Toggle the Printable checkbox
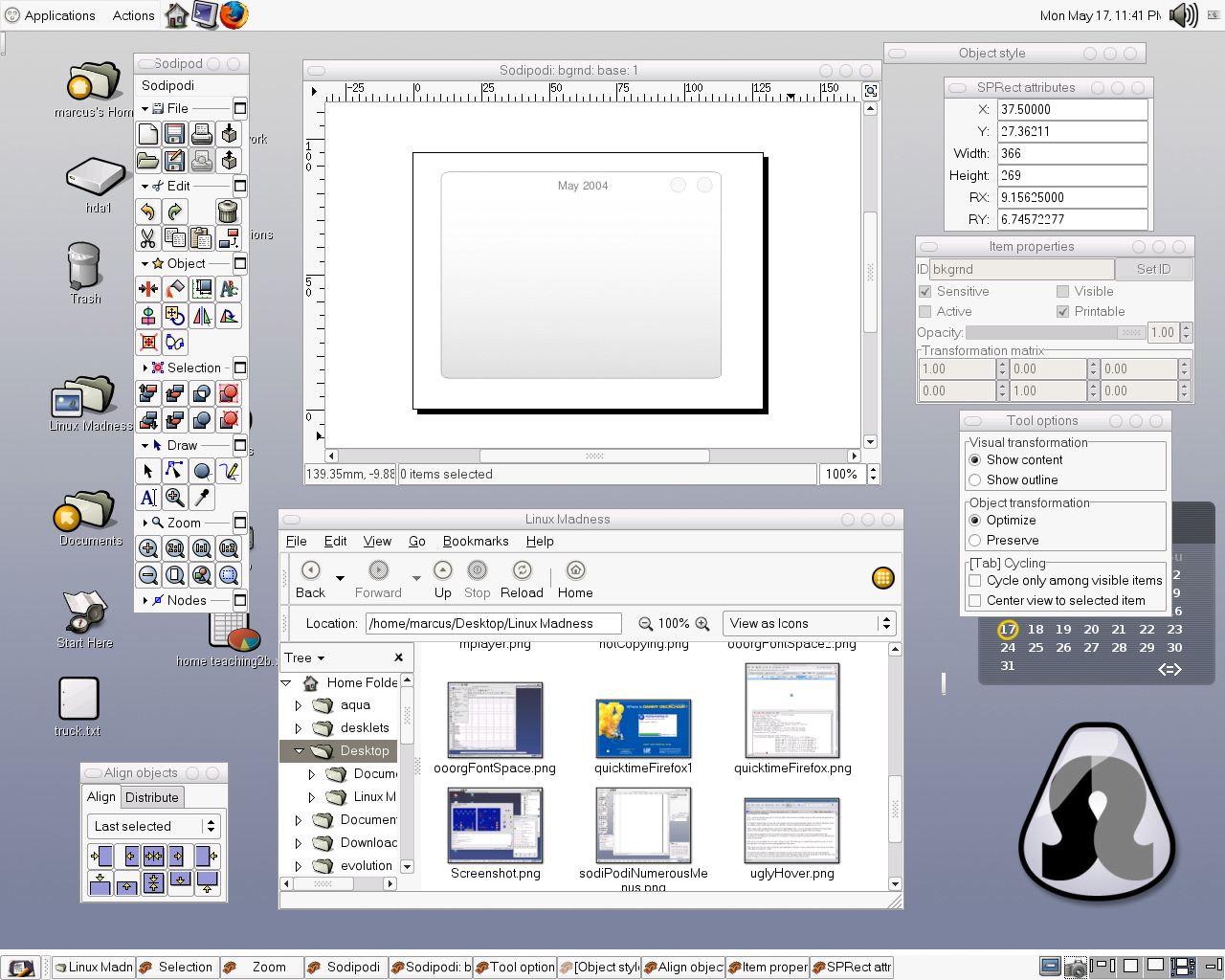Image resolution: width=1225 pixels, height=980 pixels. pyautogui.click(x=1062, y=312)
